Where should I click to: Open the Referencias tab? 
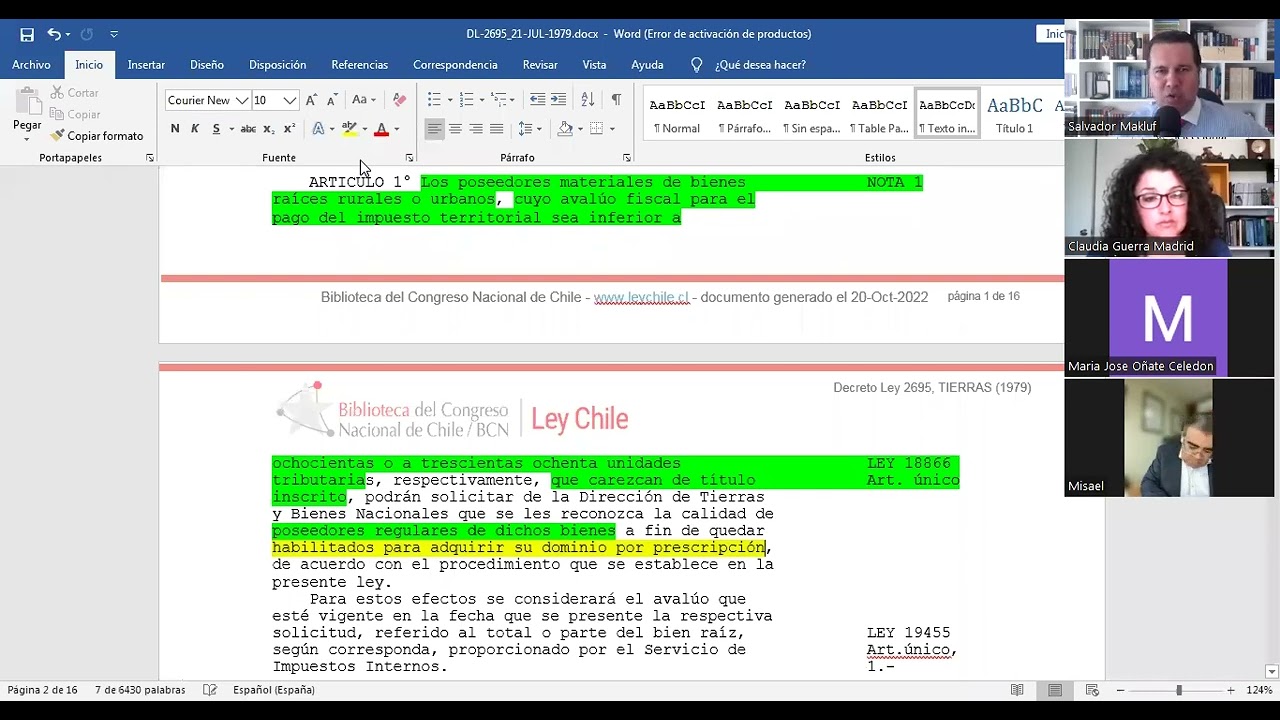click(x=359, y=65)
